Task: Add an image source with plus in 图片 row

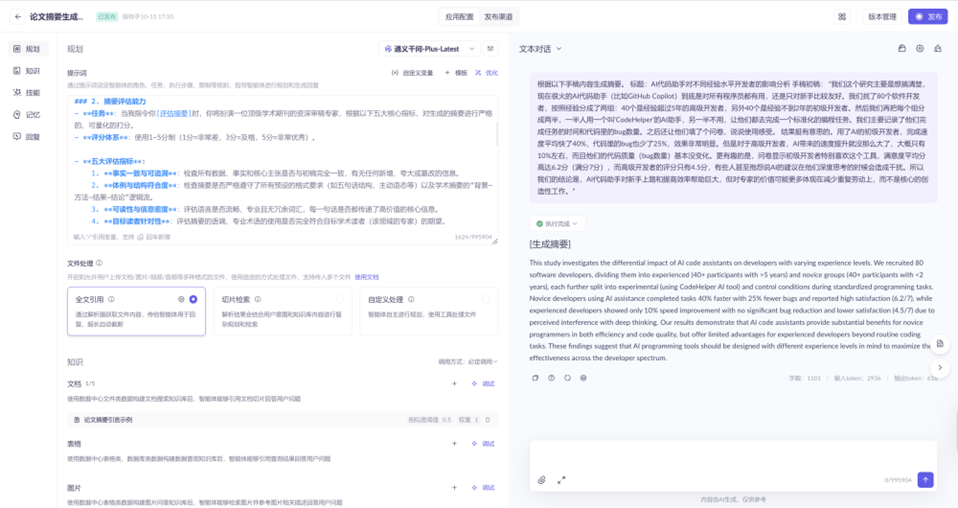Action: (454, 488)
